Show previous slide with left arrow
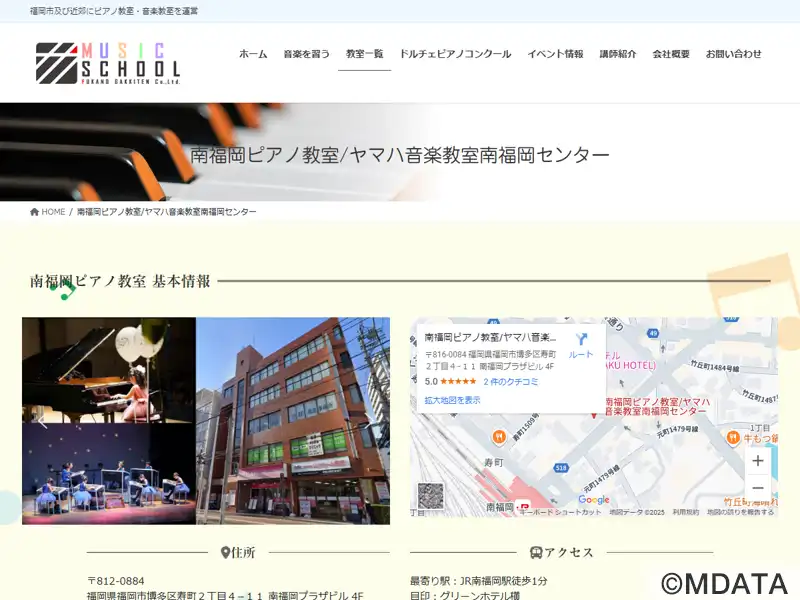The height and width of the screenshot is (600, 800). 43,421
